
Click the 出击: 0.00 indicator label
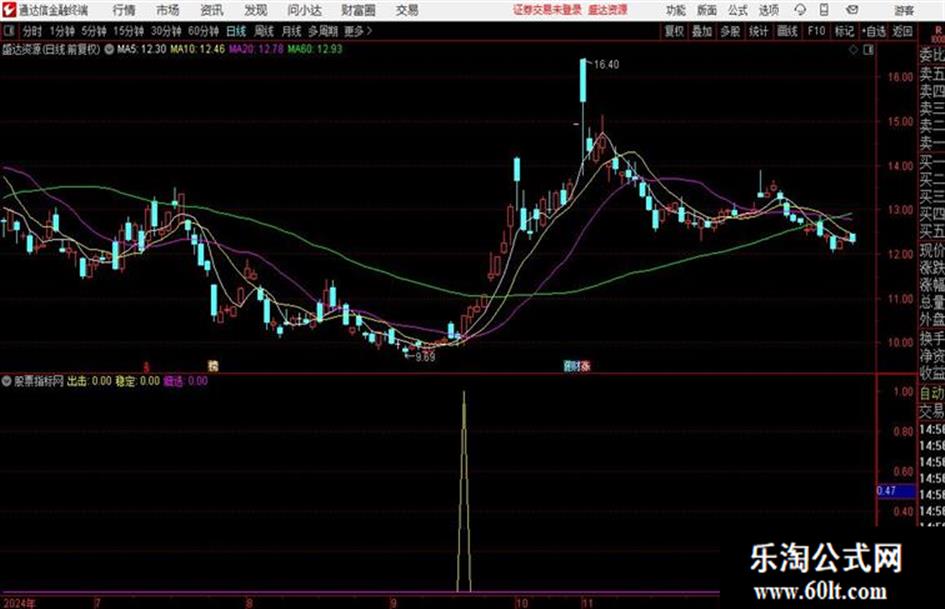point(89,381)
